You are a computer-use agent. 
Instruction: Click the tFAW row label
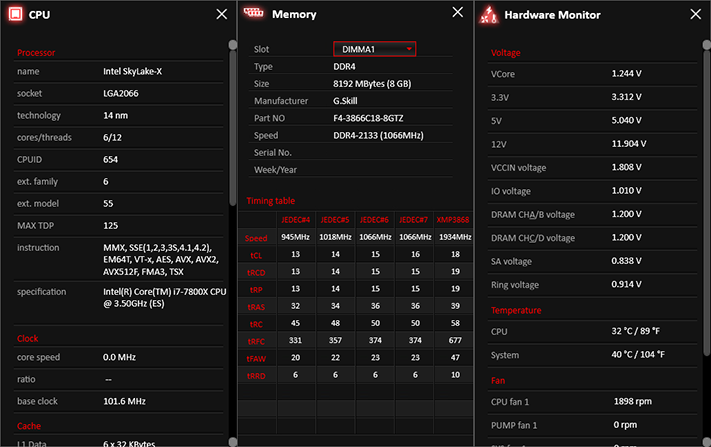pos(256,359)
